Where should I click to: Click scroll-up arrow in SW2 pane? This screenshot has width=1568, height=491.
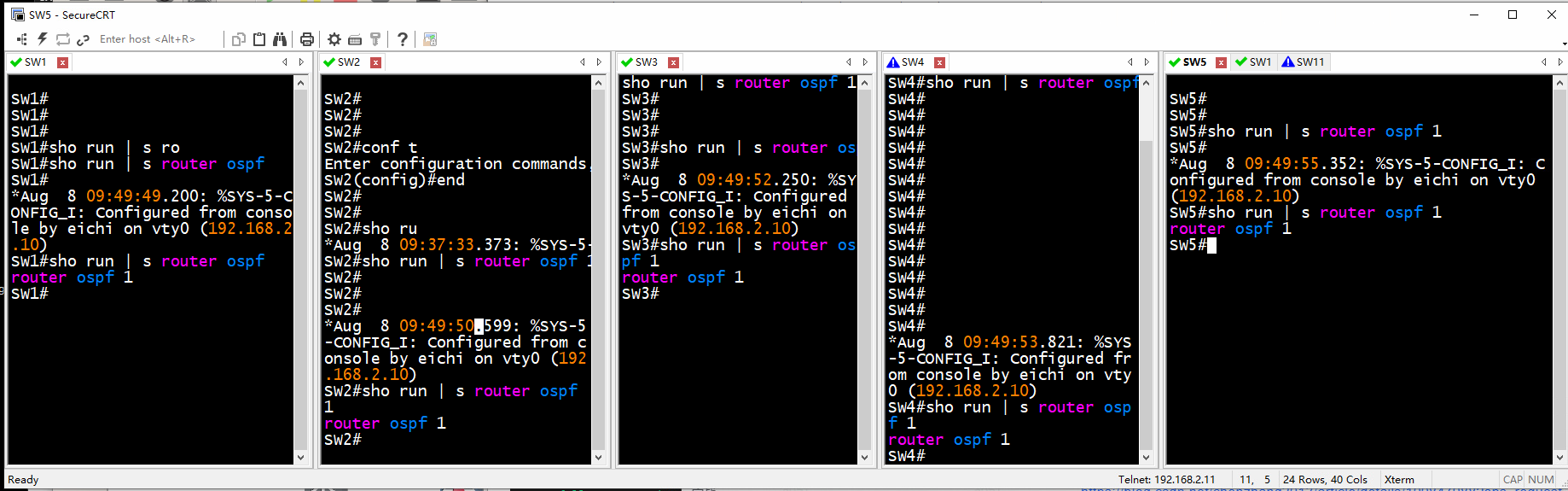[598, 83]
